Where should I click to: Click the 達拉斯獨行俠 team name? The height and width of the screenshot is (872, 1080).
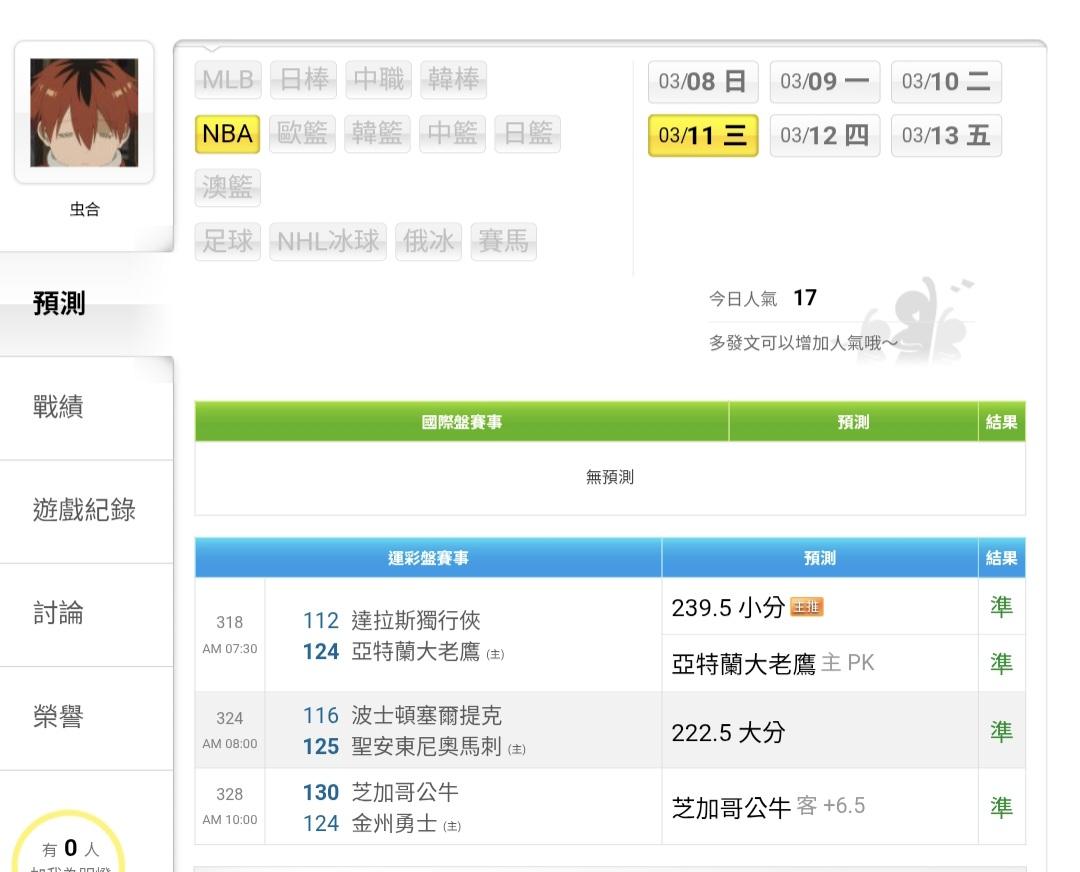click(415, 621)
